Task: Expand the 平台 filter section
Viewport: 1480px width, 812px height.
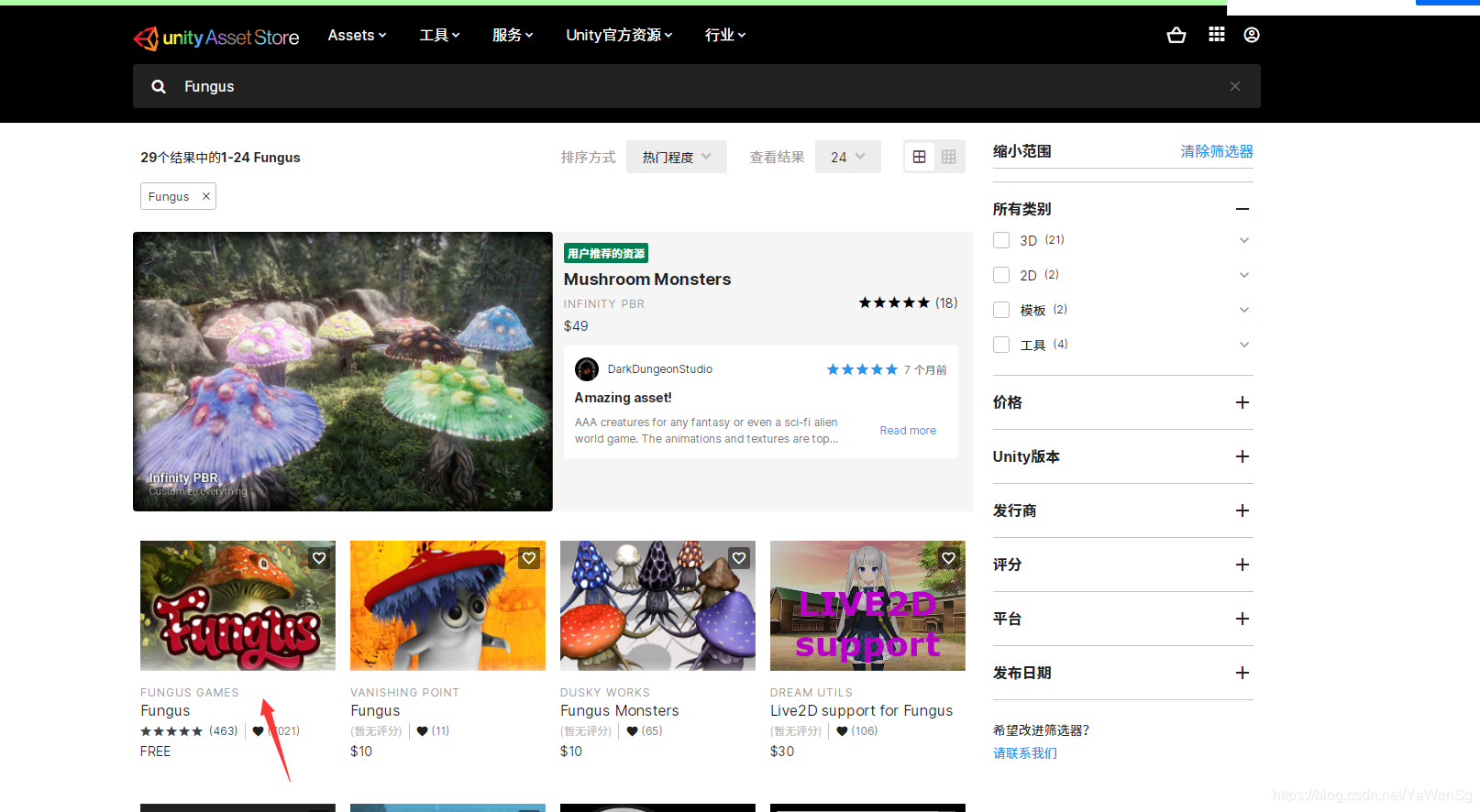Action: (x=1243, y=619)
